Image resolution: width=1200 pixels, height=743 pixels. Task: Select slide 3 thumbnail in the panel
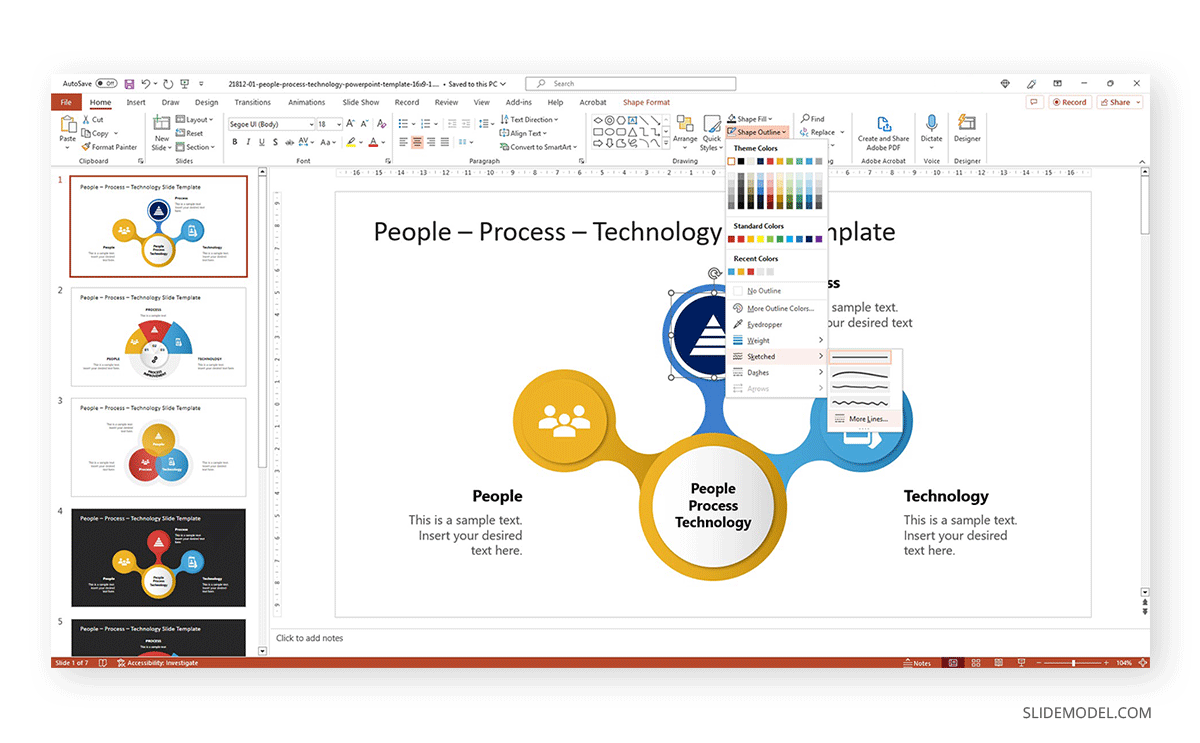(157, 447)
